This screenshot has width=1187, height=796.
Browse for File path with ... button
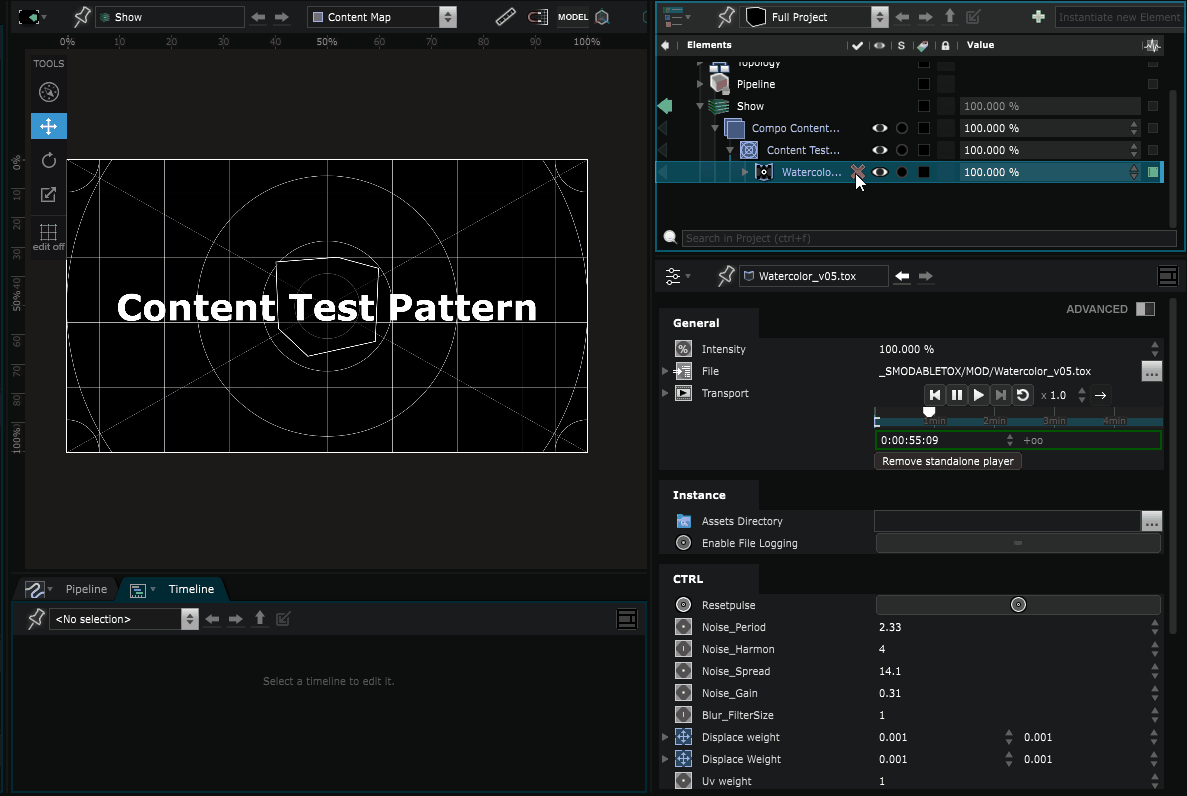pyautogui.click(x=1151, y=371)
